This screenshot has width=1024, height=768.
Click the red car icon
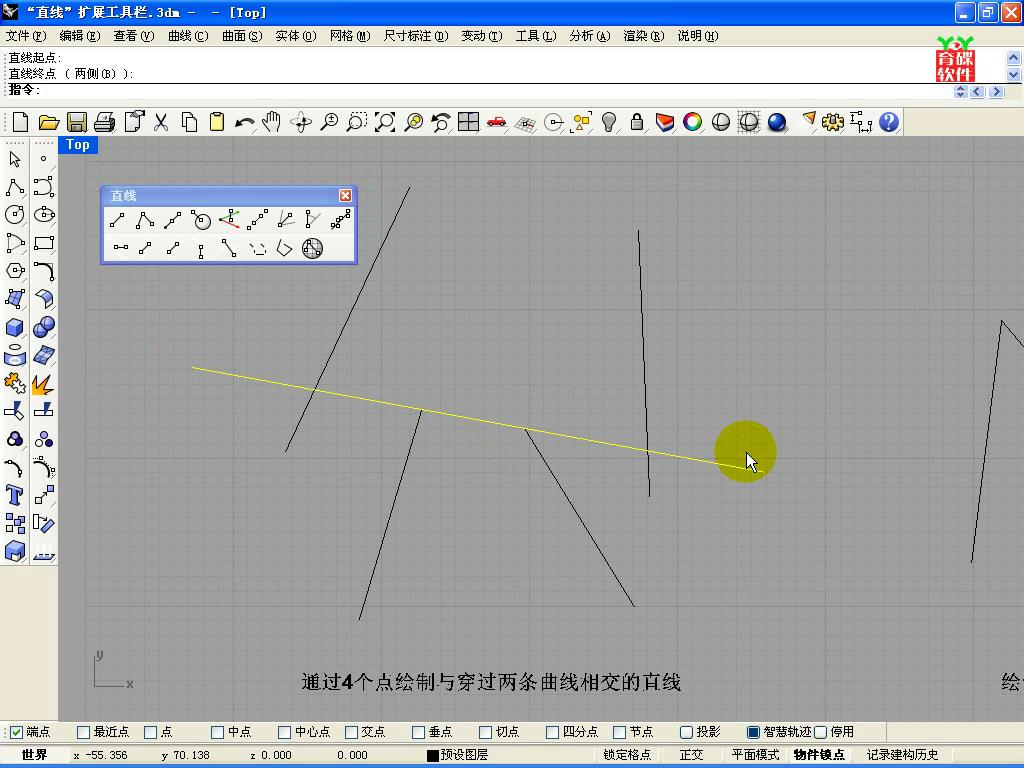(x=496, y=122)
